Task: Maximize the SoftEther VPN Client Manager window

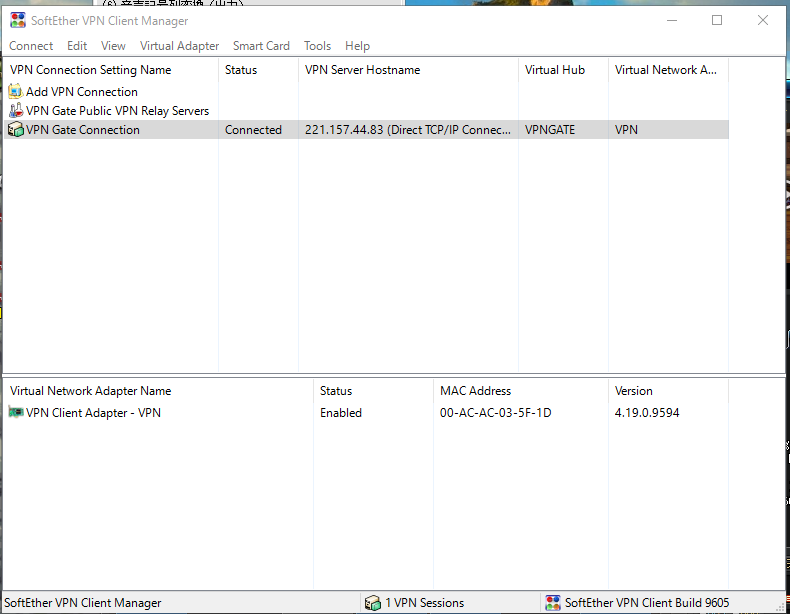Action: click(717, 20)
